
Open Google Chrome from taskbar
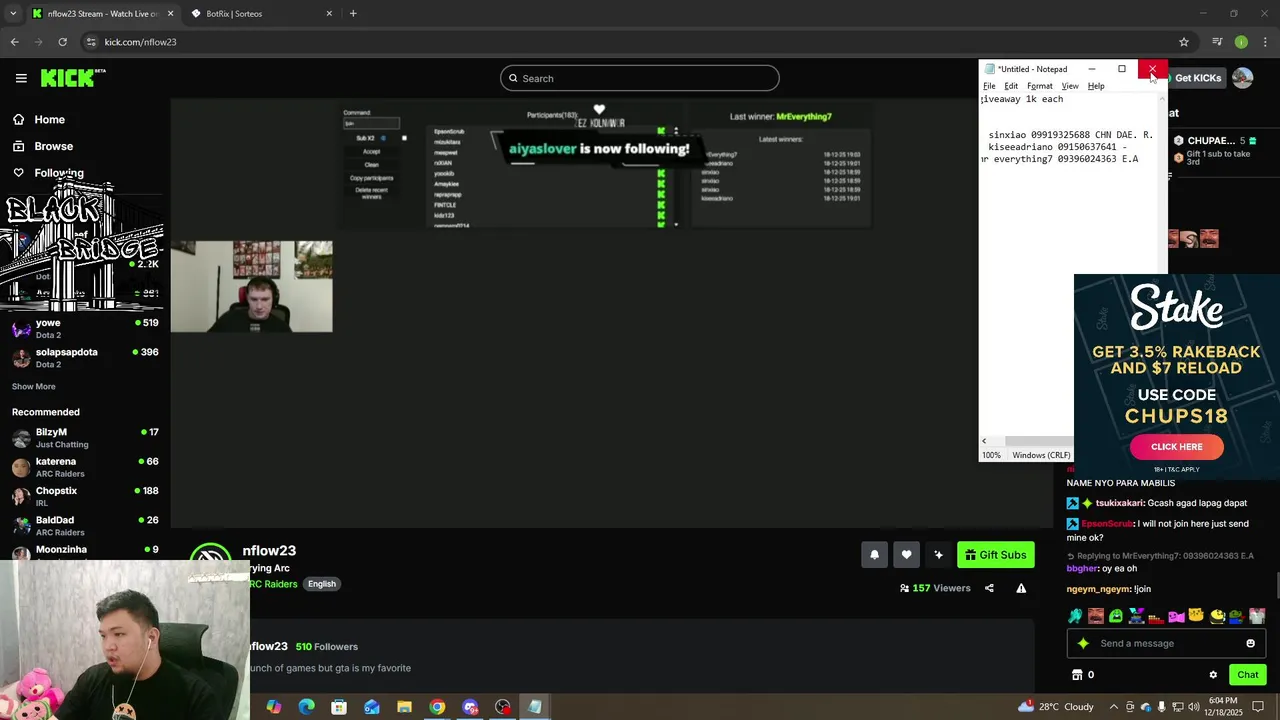tap(437, 707)
